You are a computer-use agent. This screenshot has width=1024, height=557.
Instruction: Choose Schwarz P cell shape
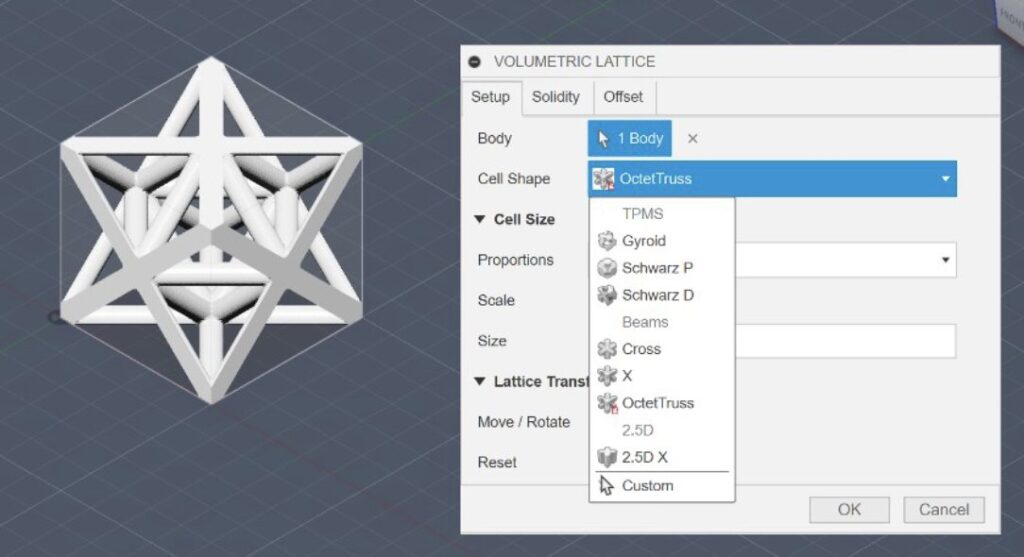[x=662, y=268]
